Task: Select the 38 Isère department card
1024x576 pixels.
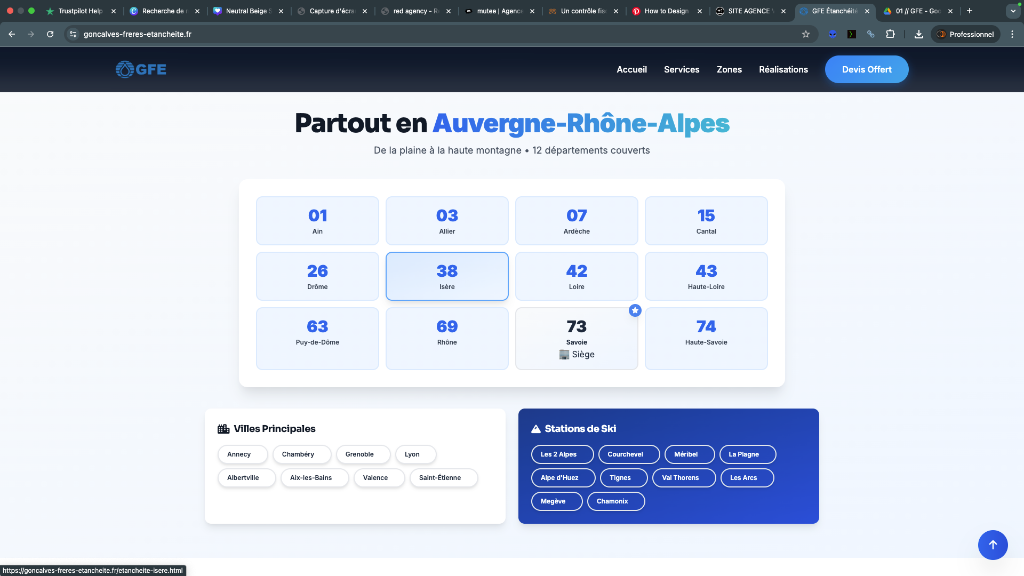Action: (x=447, y=276)
